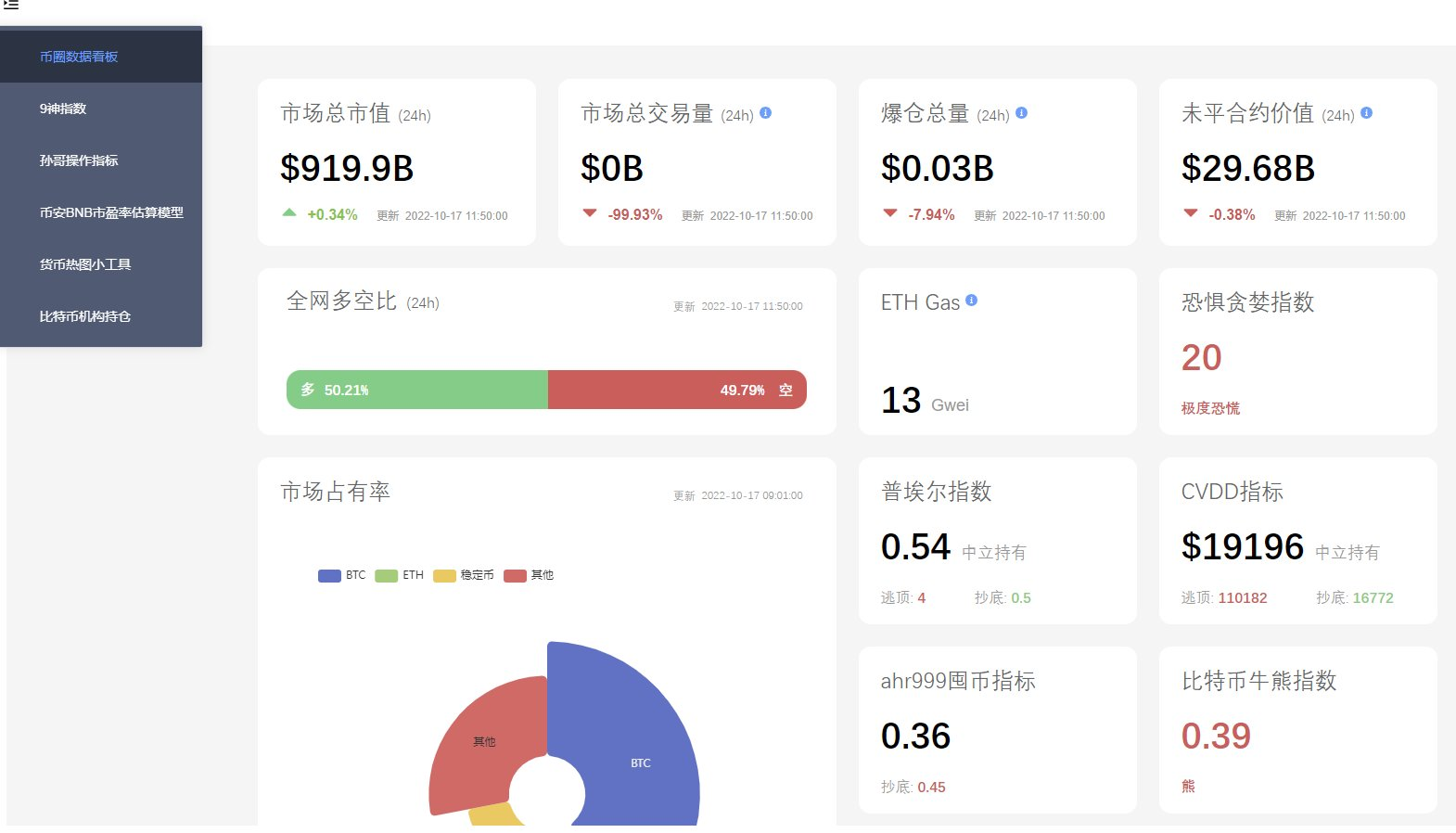Click green up arrow under 市场总市值
The height and width of the screenshot is (833, 1456).
(x=289, y=213)
